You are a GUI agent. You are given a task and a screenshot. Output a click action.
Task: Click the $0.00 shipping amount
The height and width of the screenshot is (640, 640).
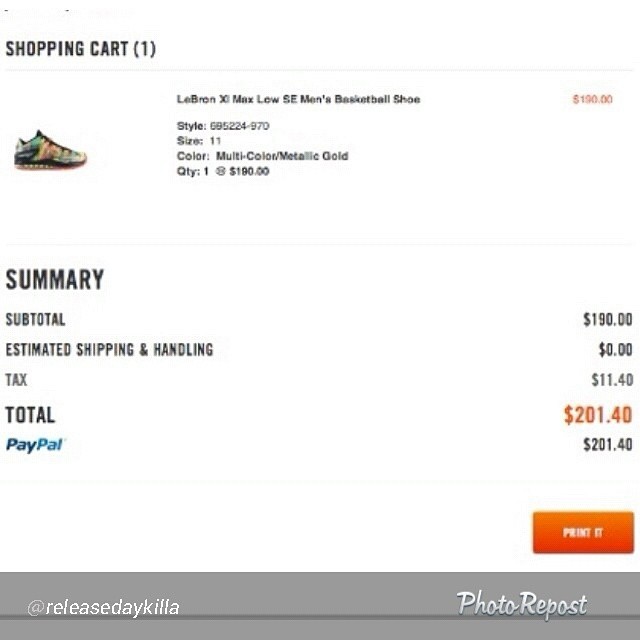[616, 350]
